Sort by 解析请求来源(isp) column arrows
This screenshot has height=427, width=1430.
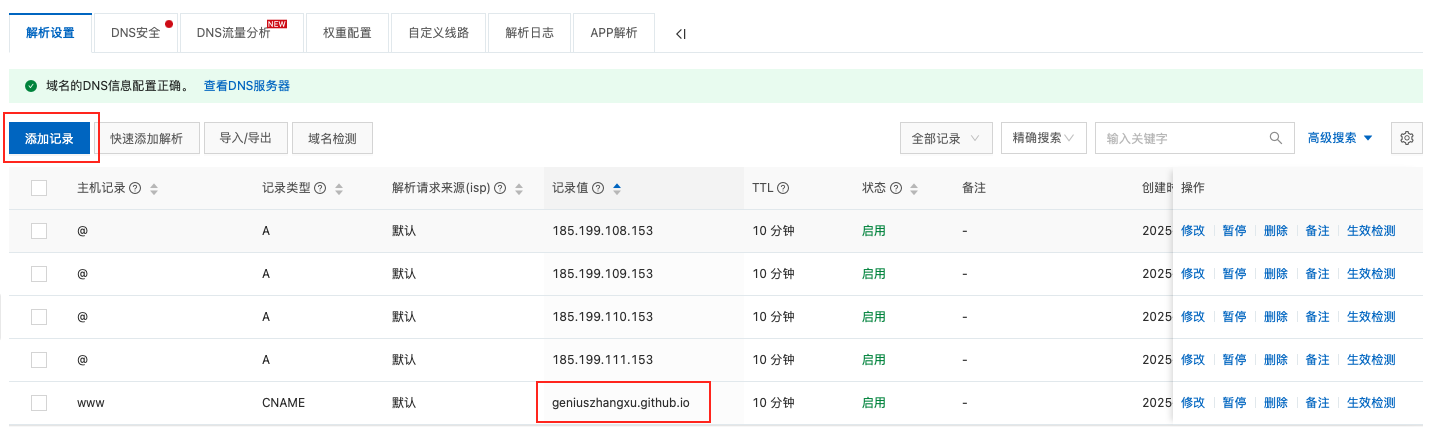pos(519,189)
